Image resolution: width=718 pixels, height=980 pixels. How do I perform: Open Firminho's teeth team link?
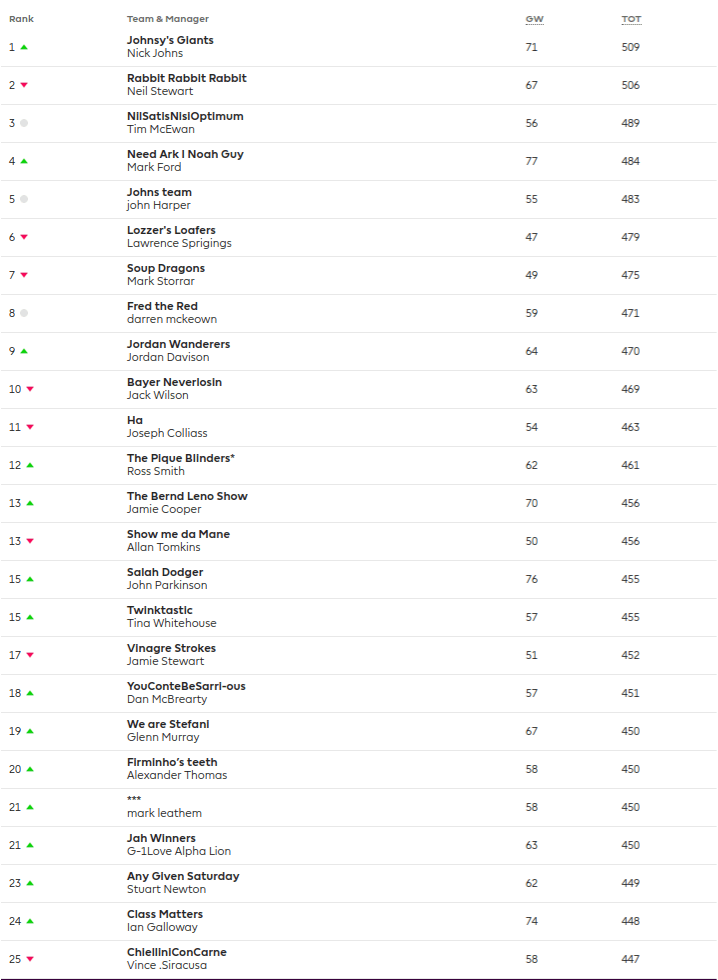pyautogui.click(x=172, y=762)
